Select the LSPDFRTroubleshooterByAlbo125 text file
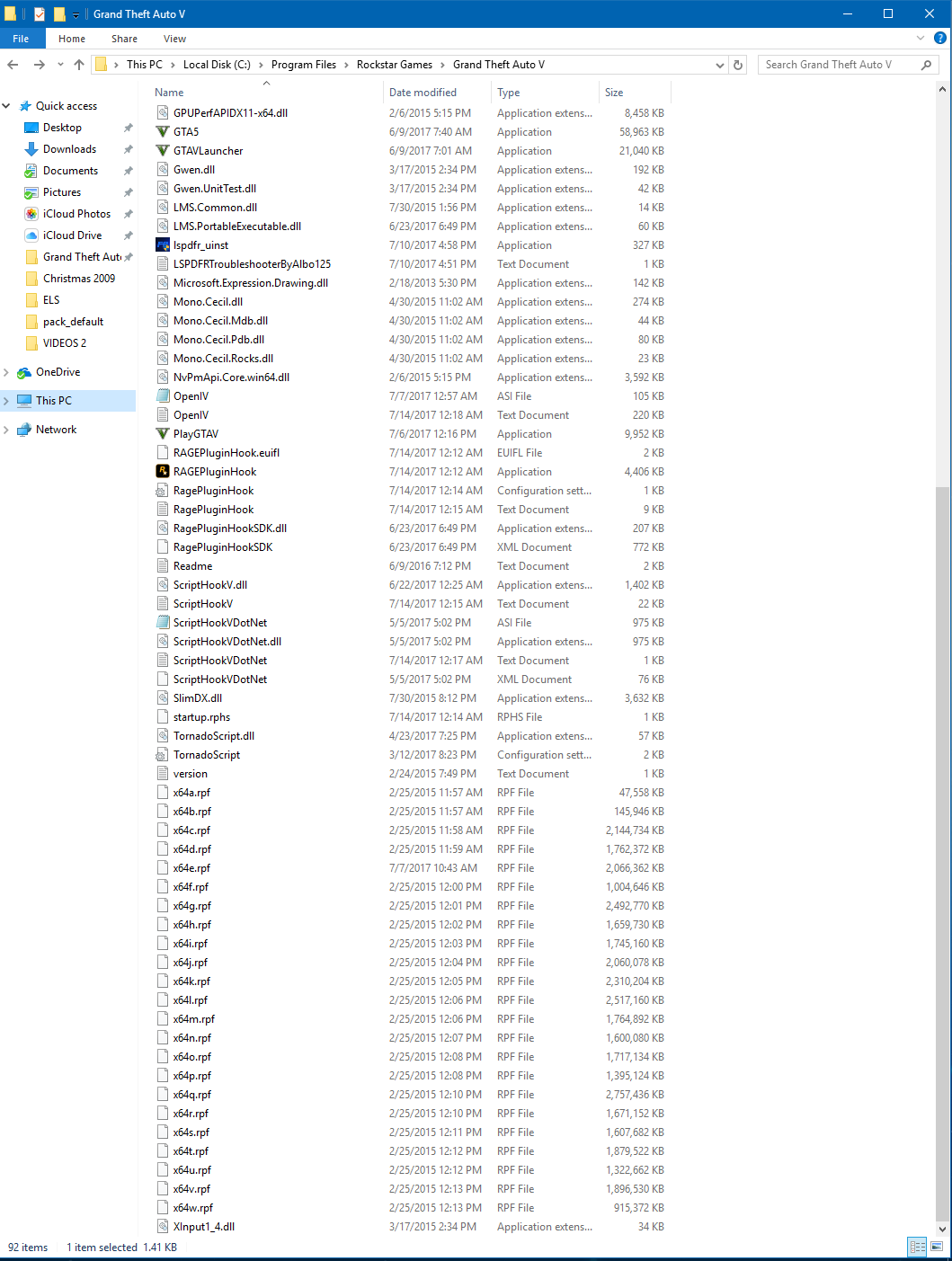Viewport: 952px width, 1261px height. click(x=252, y=264)
